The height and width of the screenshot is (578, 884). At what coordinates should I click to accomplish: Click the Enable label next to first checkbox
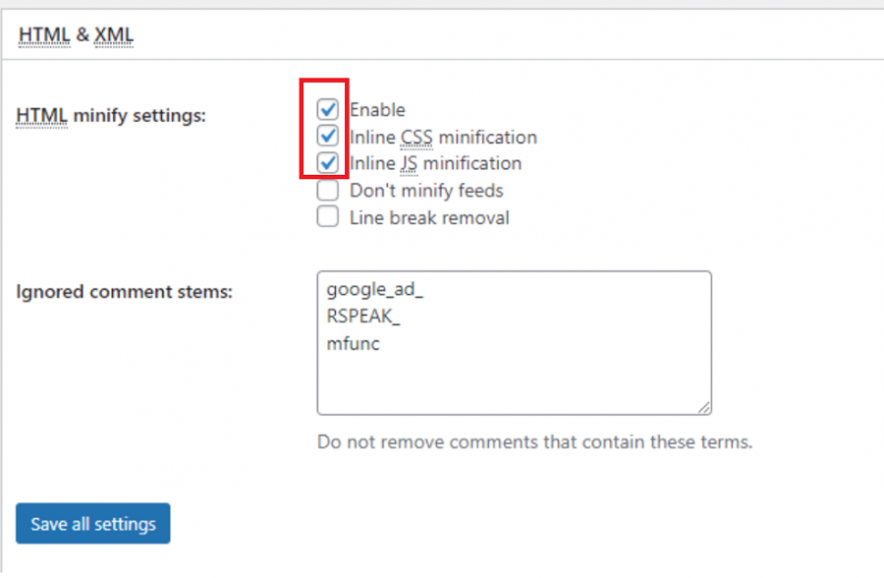point(378,110)
